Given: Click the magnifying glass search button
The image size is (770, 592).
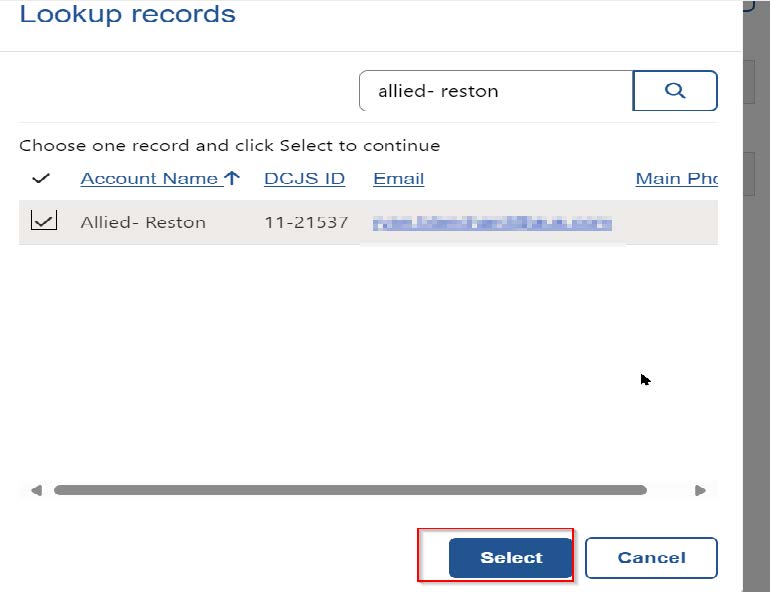Looking at the screenshot, I should 675,91.
